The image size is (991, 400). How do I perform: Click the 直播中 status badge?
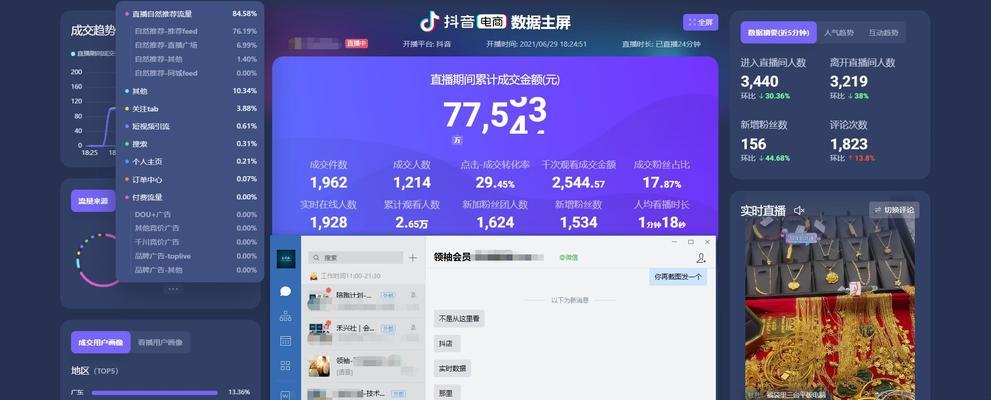coord(356,44)
